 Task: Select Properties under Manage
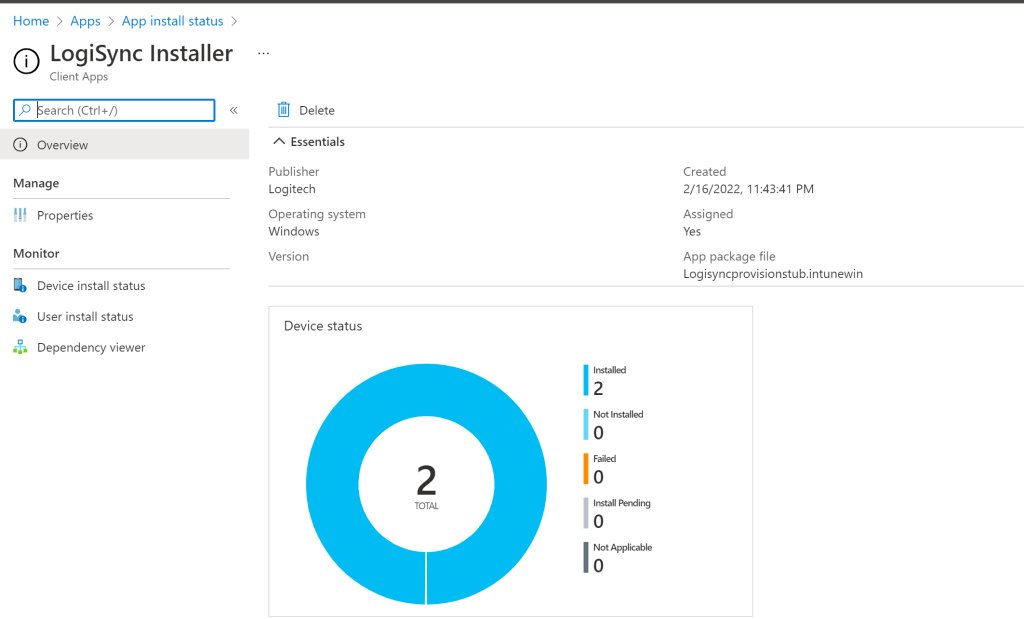point(65,216)
